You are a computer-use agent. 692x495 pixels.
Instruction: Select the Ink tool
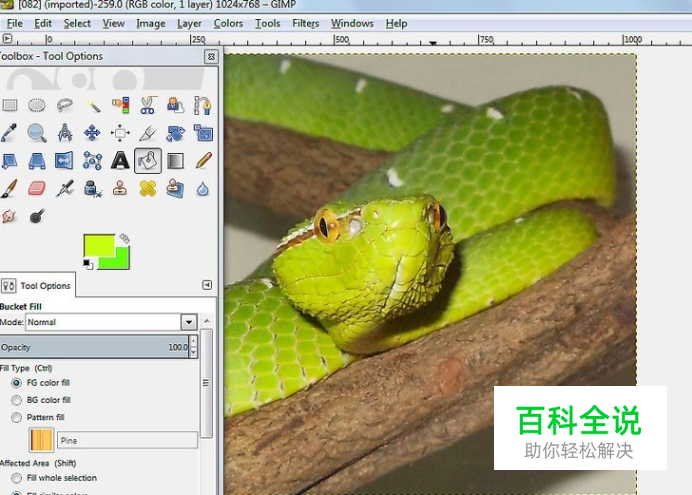coord(93,189)
